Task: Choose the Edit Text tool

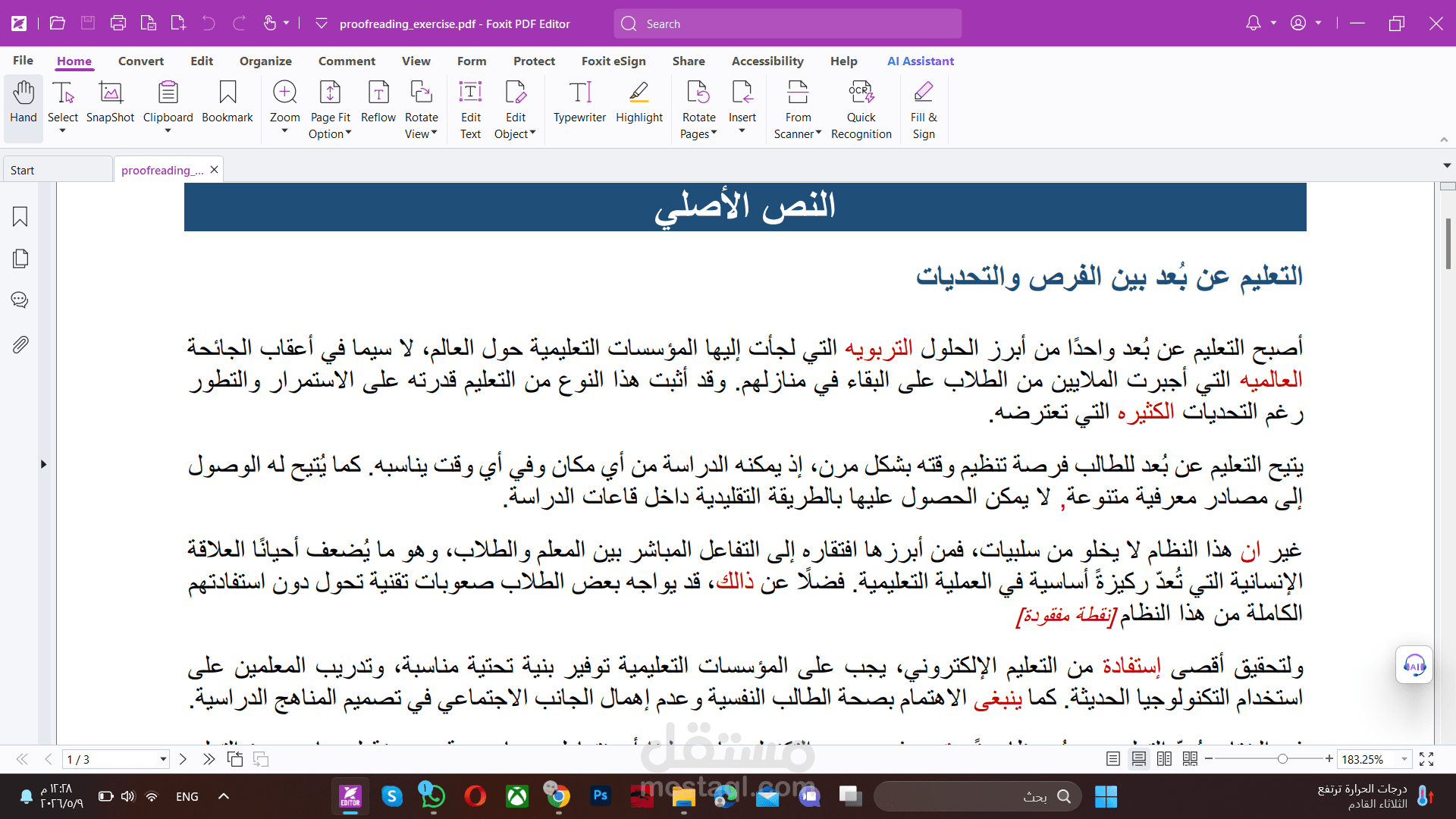Action: pyautogui.click(x=471, y=110)
